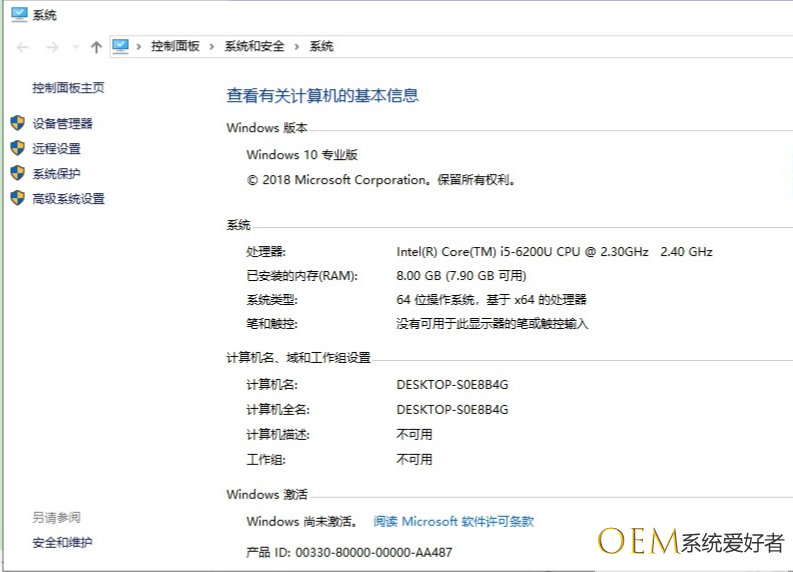
Task: Click the forward arrow navigation button
Action: point(51,47)
